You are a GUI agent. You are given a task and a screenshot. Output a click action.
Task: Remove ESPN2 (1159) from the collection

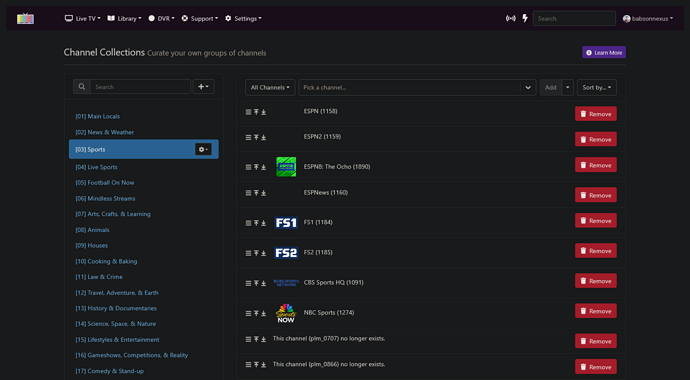coord(596,139)
